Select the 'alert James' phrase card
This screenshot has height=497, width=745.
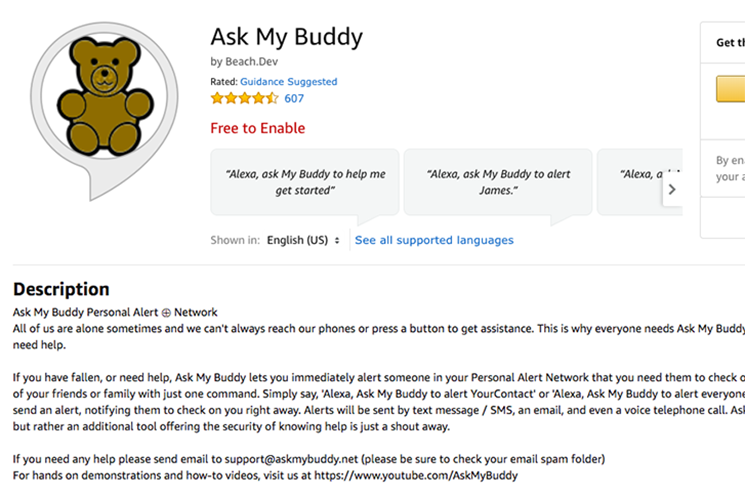coord(498,182)
